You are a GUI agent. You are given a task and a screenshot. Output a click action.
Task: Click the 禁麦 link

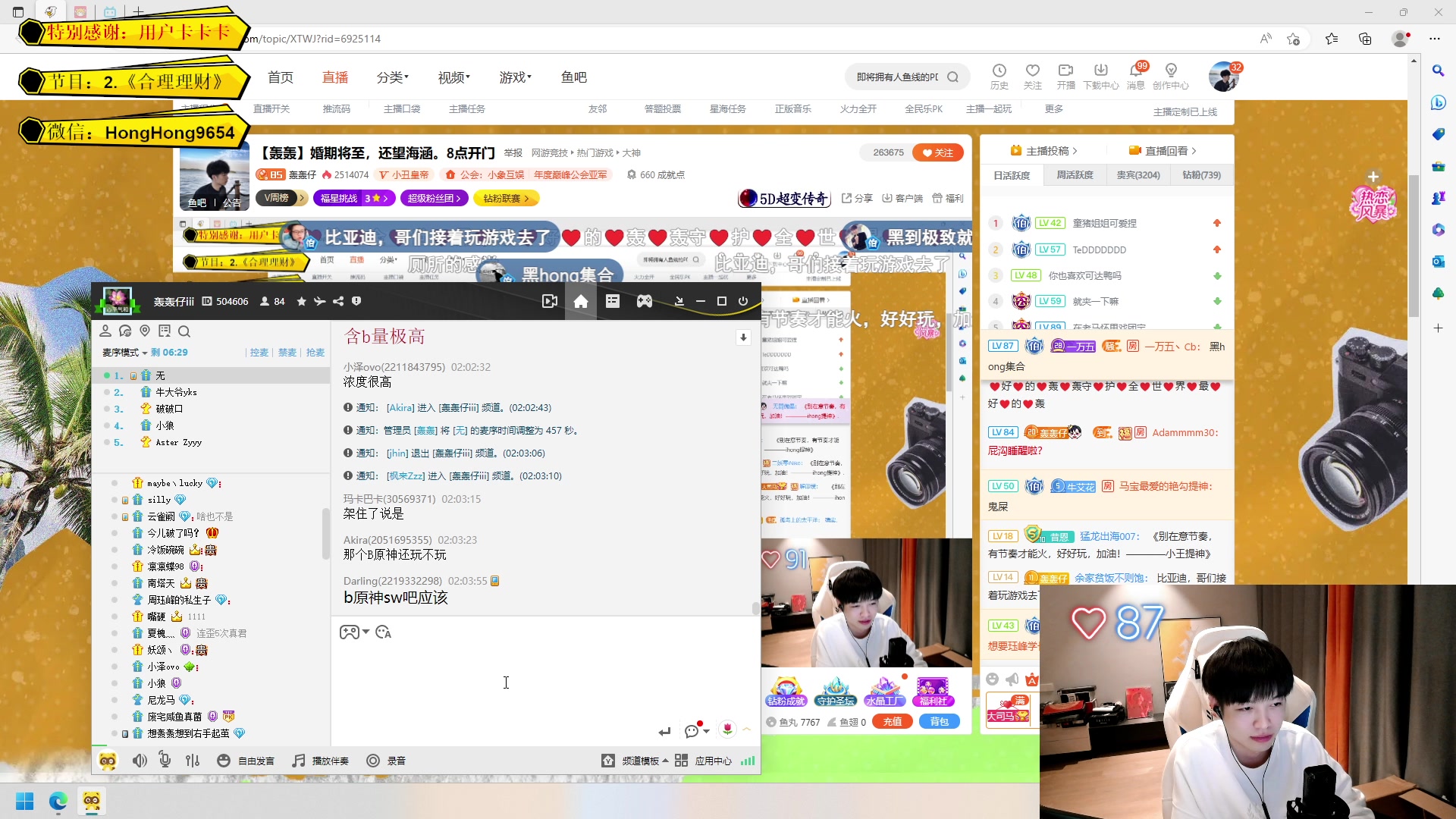pyautogui.click(x=287, y=353)
